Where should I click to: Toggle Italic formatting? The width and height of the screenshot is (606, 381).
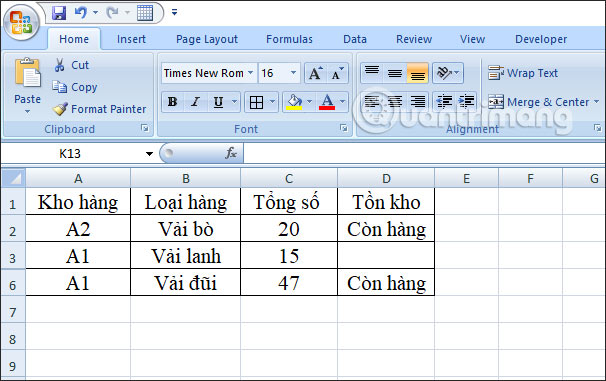(196, 102)
